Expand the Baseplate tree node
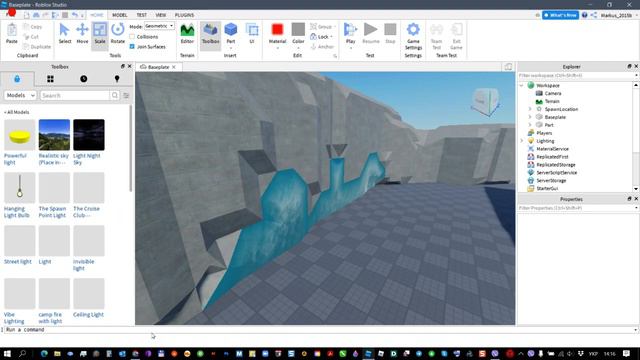Image resolution: width=640 pixels, height=360 pixels. (x=530, y=117)
